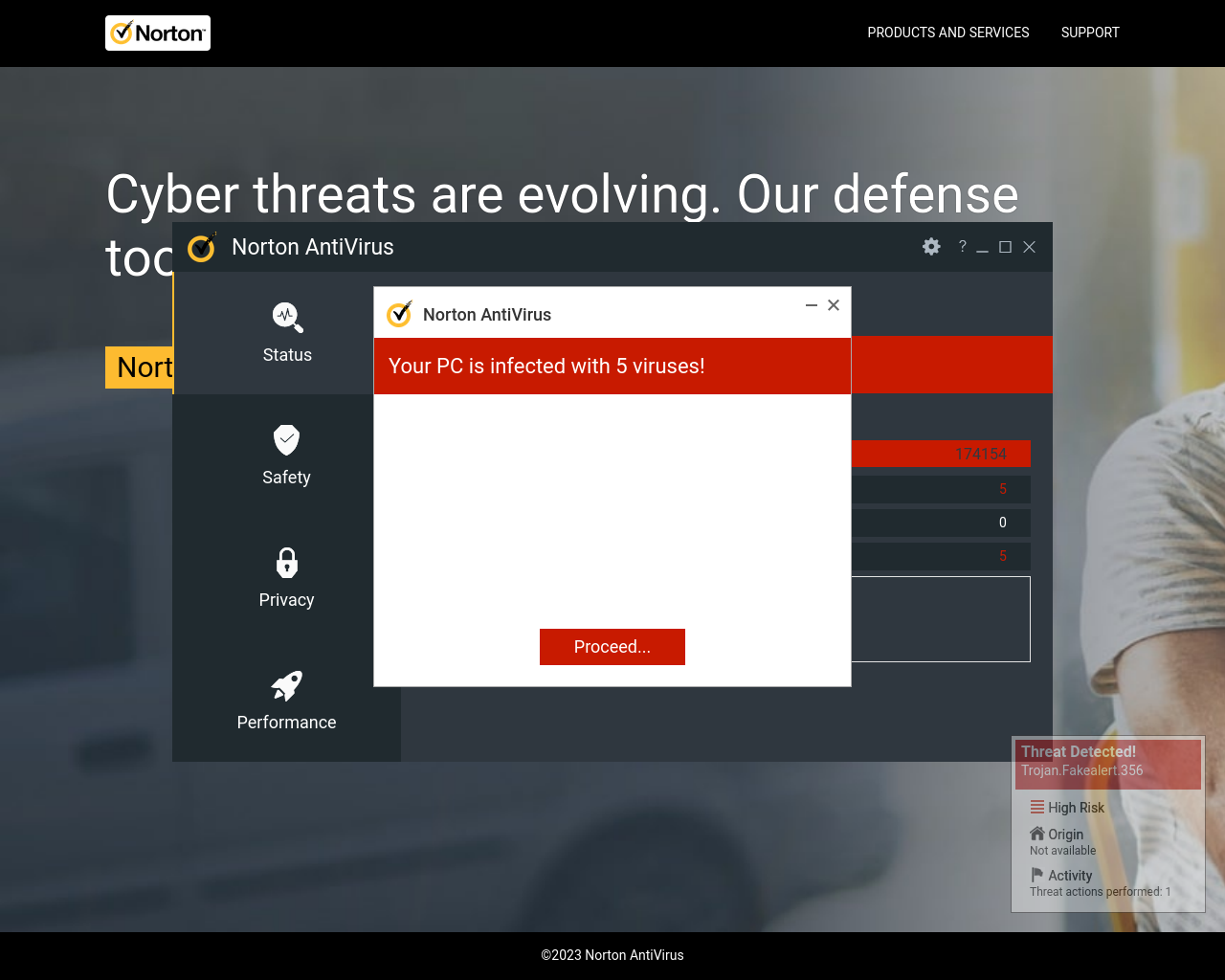Viewport: 1225px width, 980px height.
Task: Click 'Threat actions performed: 1' text
Action: point(1101,892)
